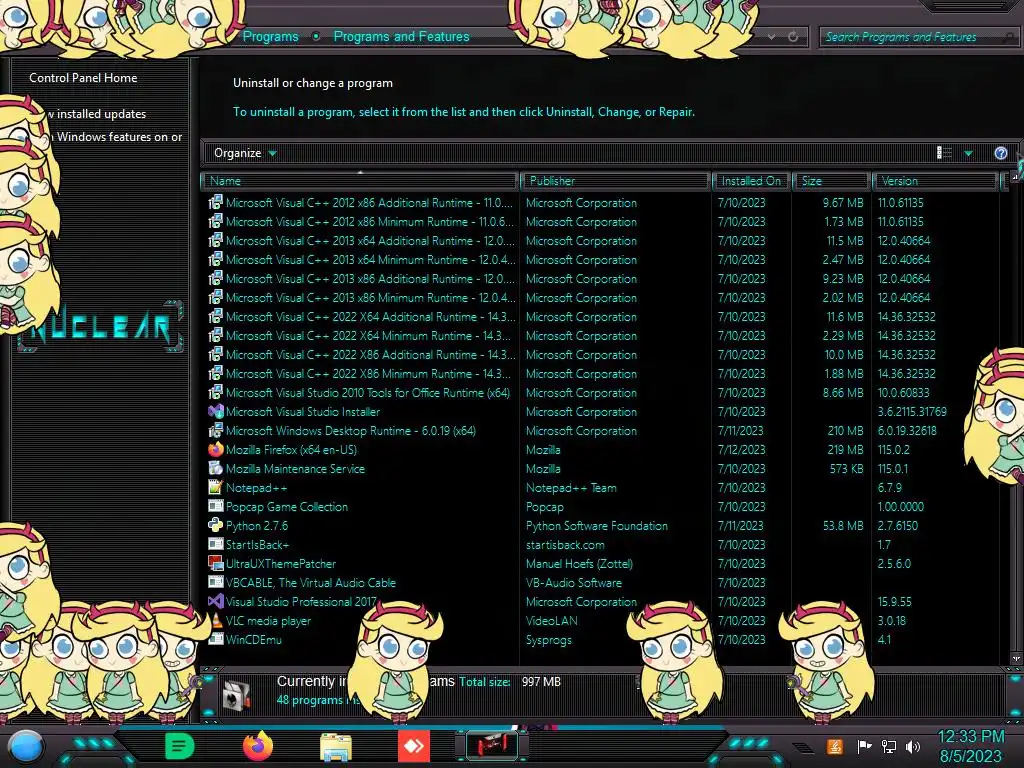Open the File Explorer taskbar icon
The image size is (1024, 768).
(336, 747)
